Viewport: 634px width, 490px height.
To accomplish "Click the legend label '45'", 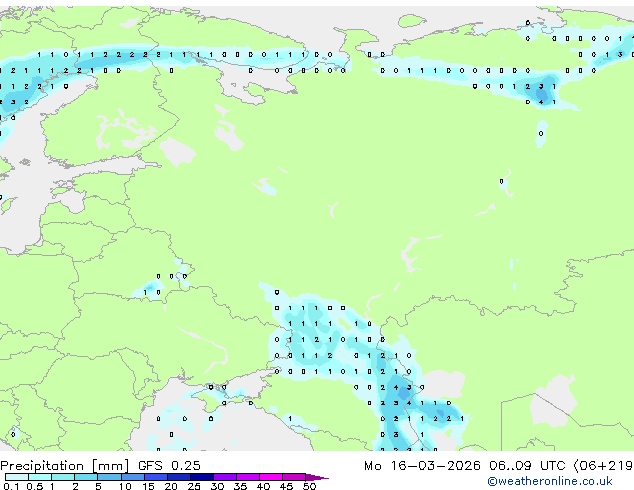I will point(286,486).
